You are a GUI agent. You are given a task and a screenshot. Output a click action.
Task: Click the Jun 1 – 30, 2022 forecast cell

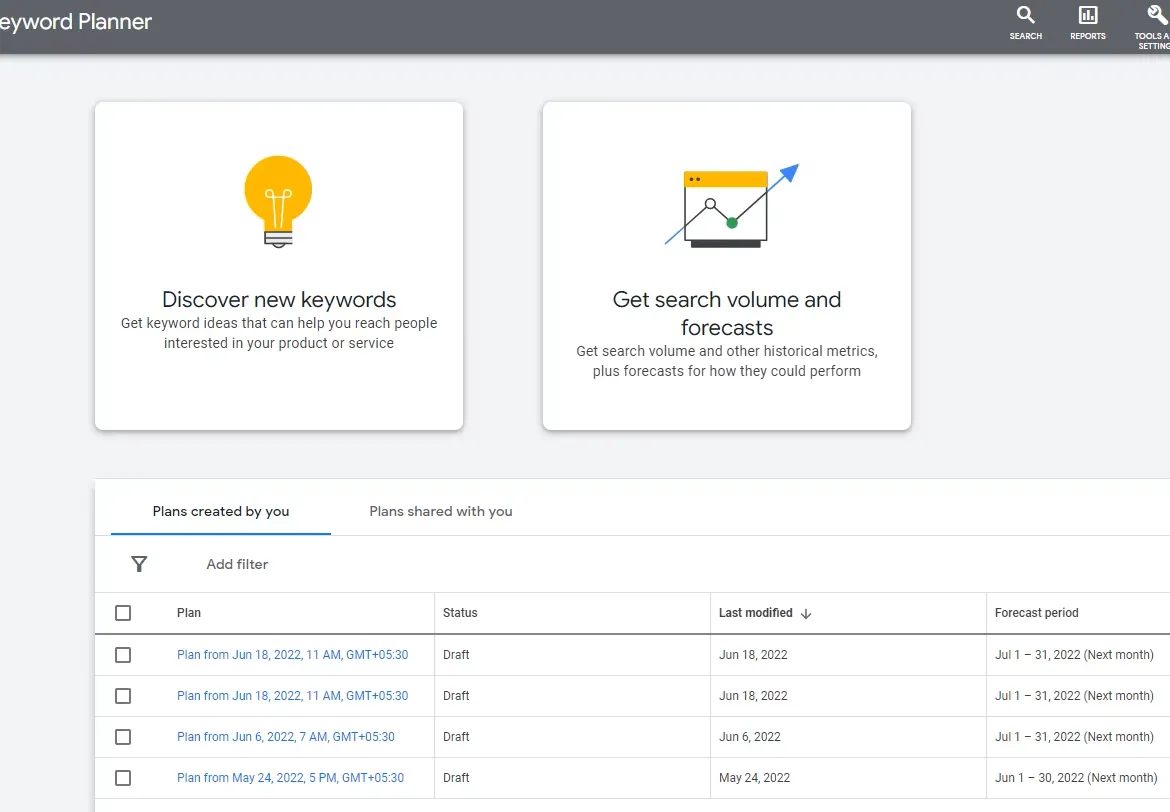[x=1076, y=778]
